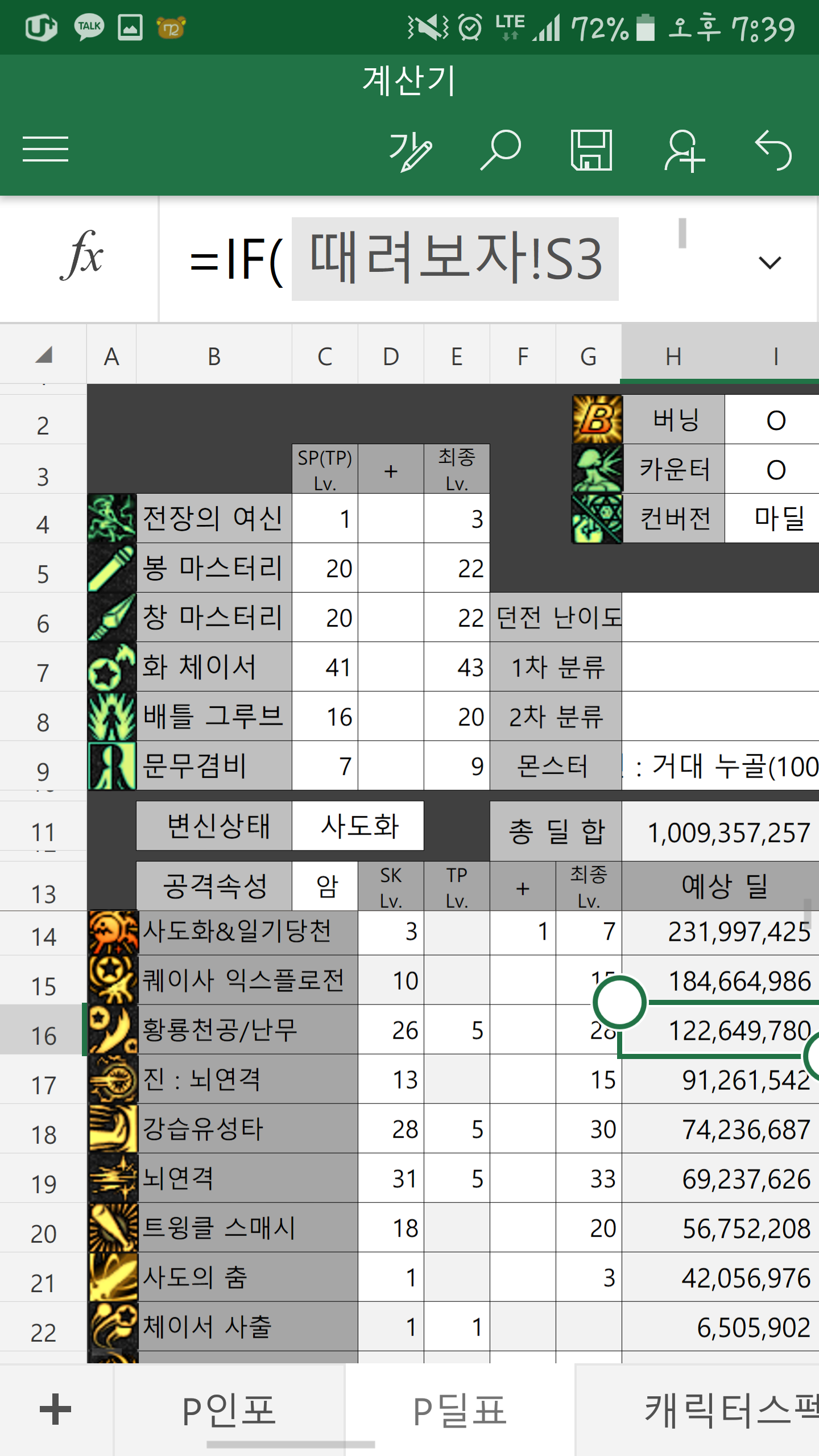Add a new sheet with plus button
Image resolution: width=819 pixels, height=1456 pixels.
[55, 1409]
